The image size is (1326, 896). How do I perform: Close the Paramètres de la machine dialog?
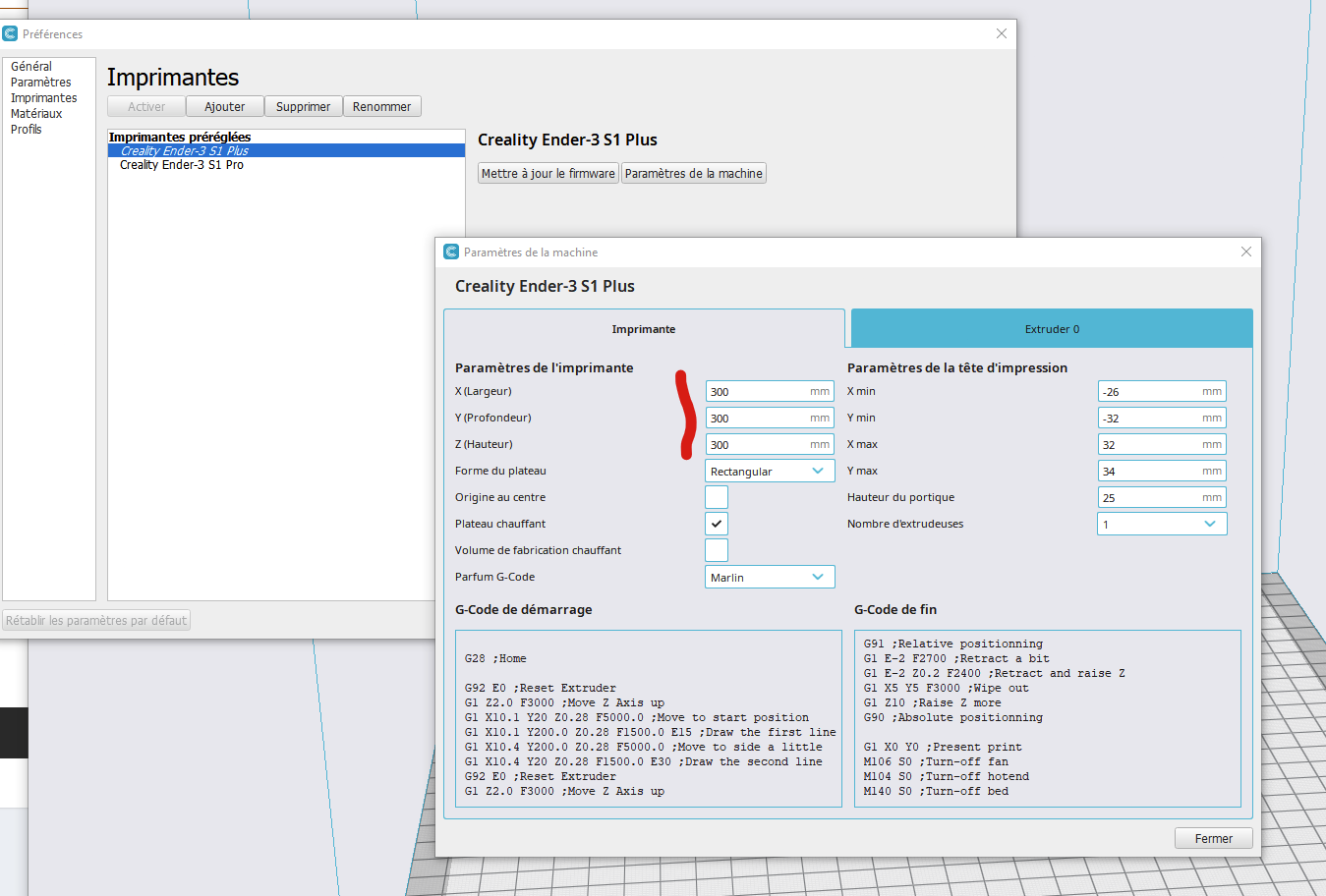point(1246,252)
